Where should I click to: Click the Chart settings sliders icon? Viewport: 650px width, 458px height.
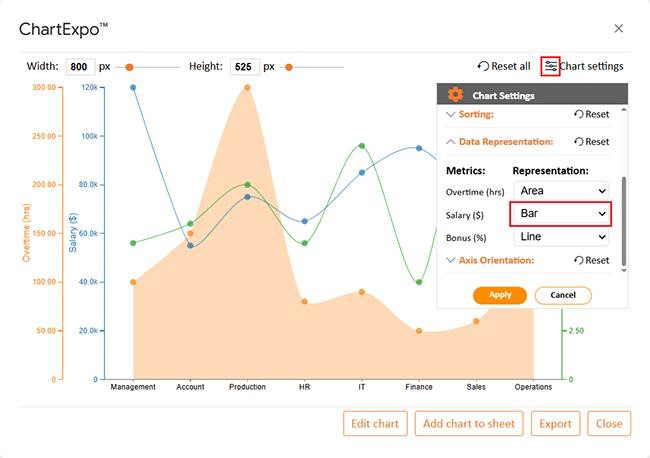point(550,67)
